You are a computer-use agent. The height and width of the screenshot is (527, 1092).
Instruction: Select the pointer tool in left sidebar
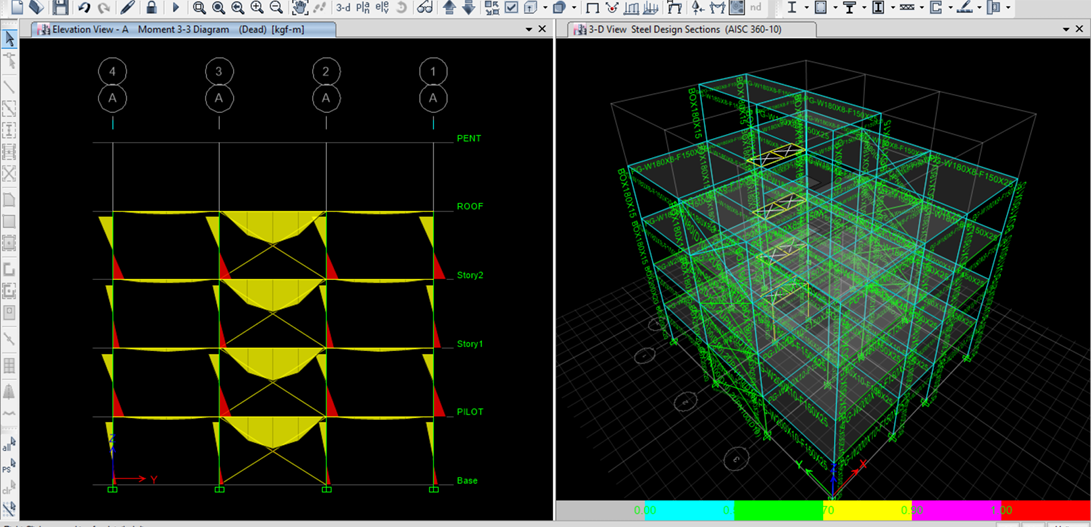[x=9, y=39]
